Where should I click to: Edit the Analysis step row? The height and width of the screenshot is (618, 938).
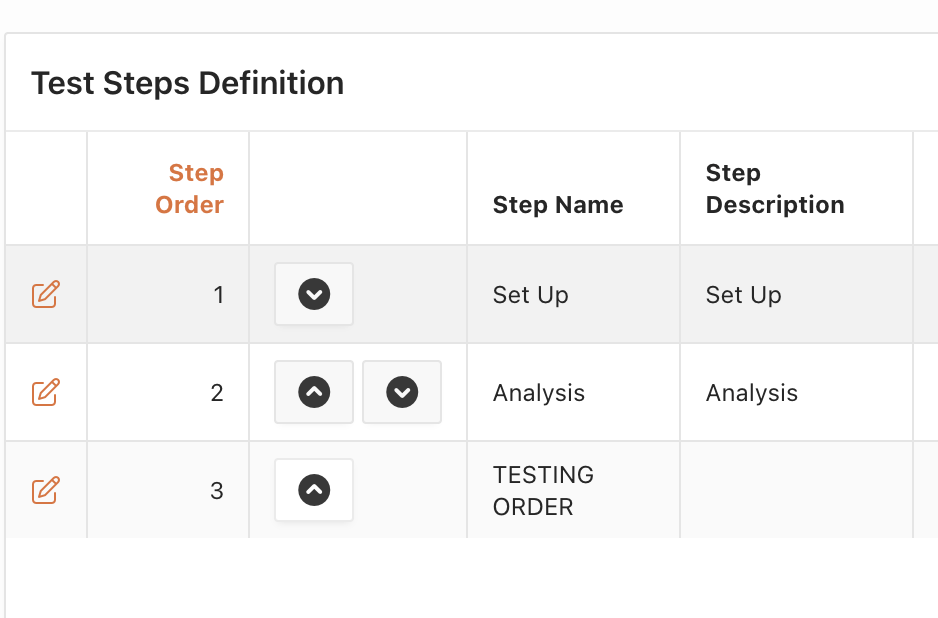click(45, 392)
